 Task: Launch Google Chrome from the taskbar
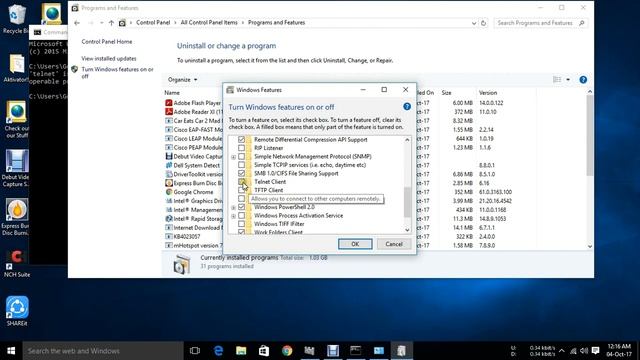(287, 351)
